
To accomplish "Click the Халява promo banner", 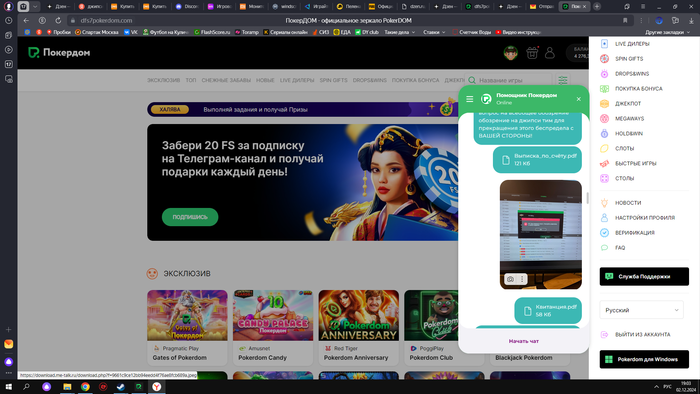I will tap(303, 109).
